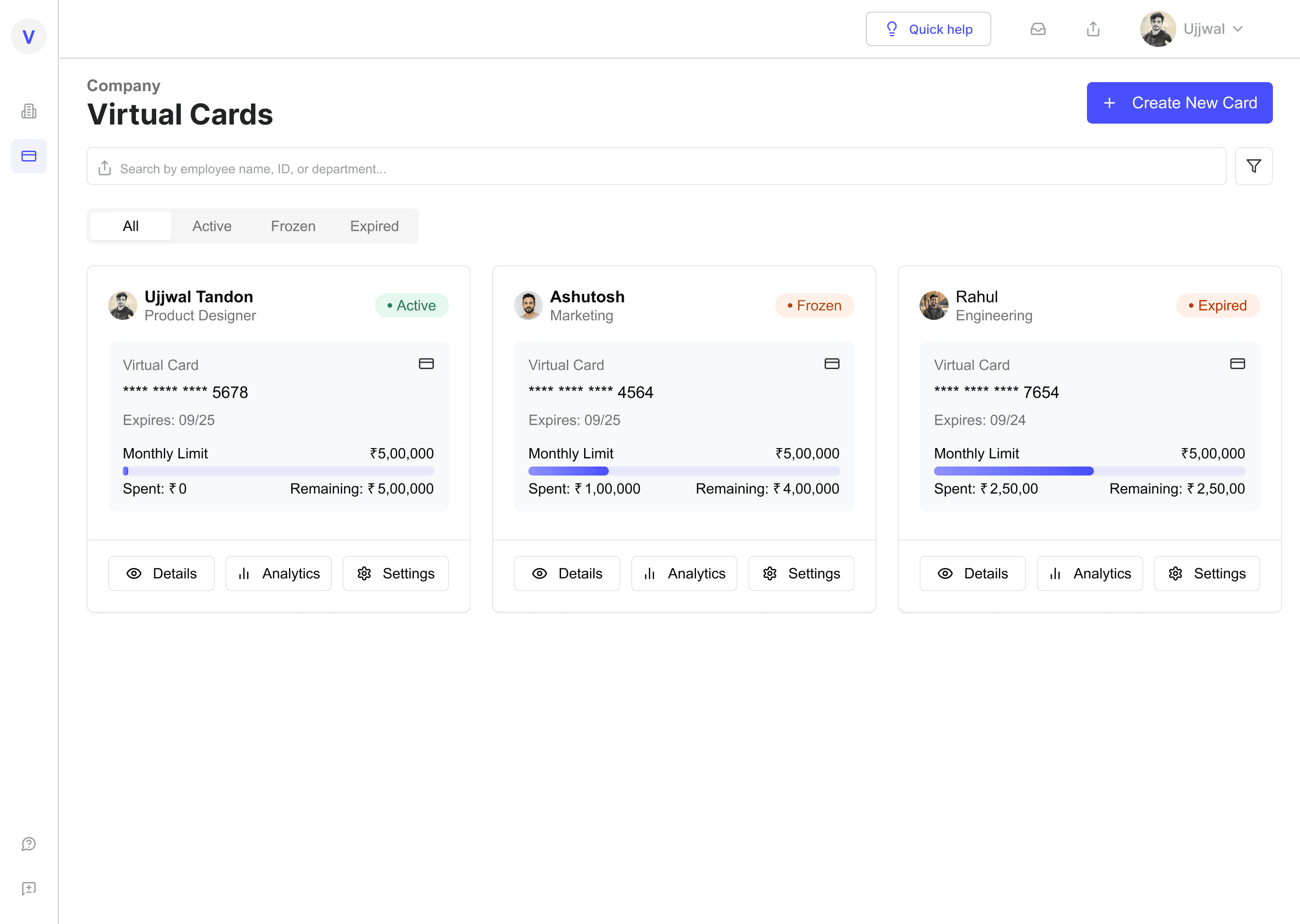Screen dimensions: 1300x924
Task: Click card icon on Ashutosh's virtual card
Action: click(831, 364)
